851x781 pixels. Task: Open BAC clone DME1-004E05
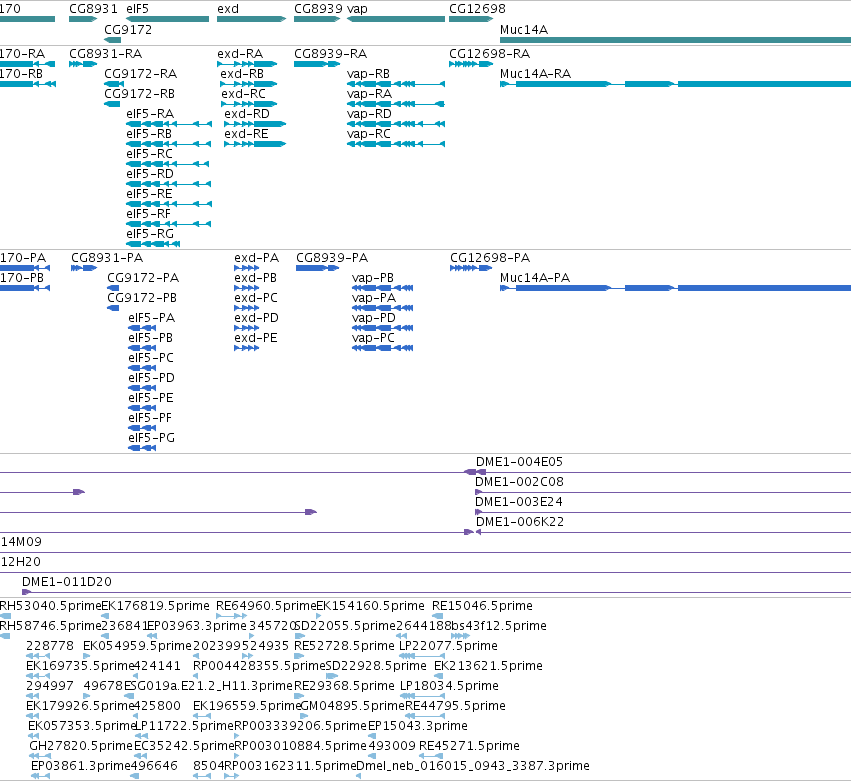(x=519, y=462)
